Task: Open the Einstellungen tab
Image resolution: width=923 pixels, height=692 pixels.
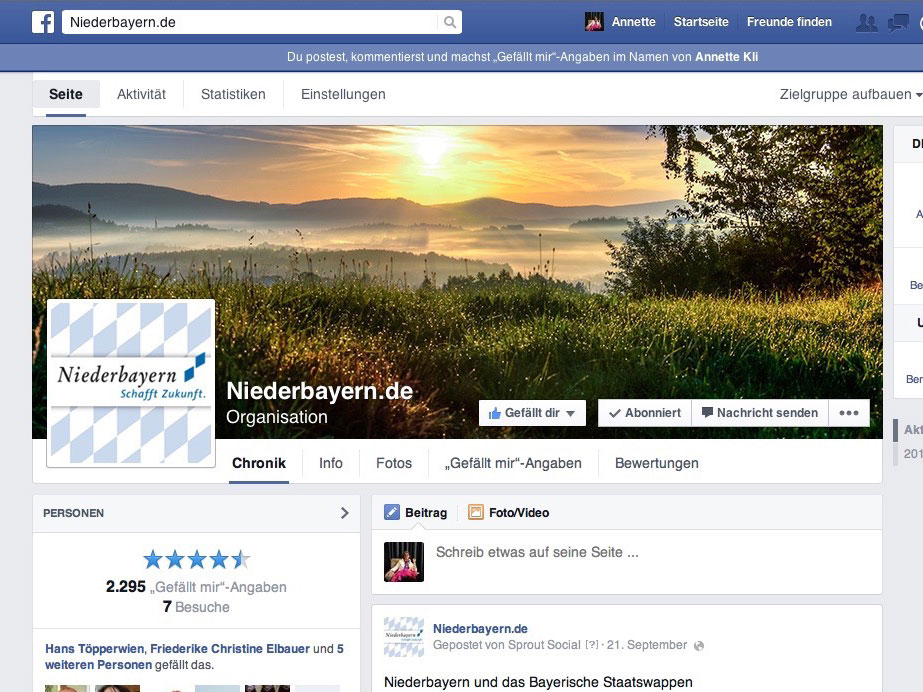Action: tap(343, 95)
